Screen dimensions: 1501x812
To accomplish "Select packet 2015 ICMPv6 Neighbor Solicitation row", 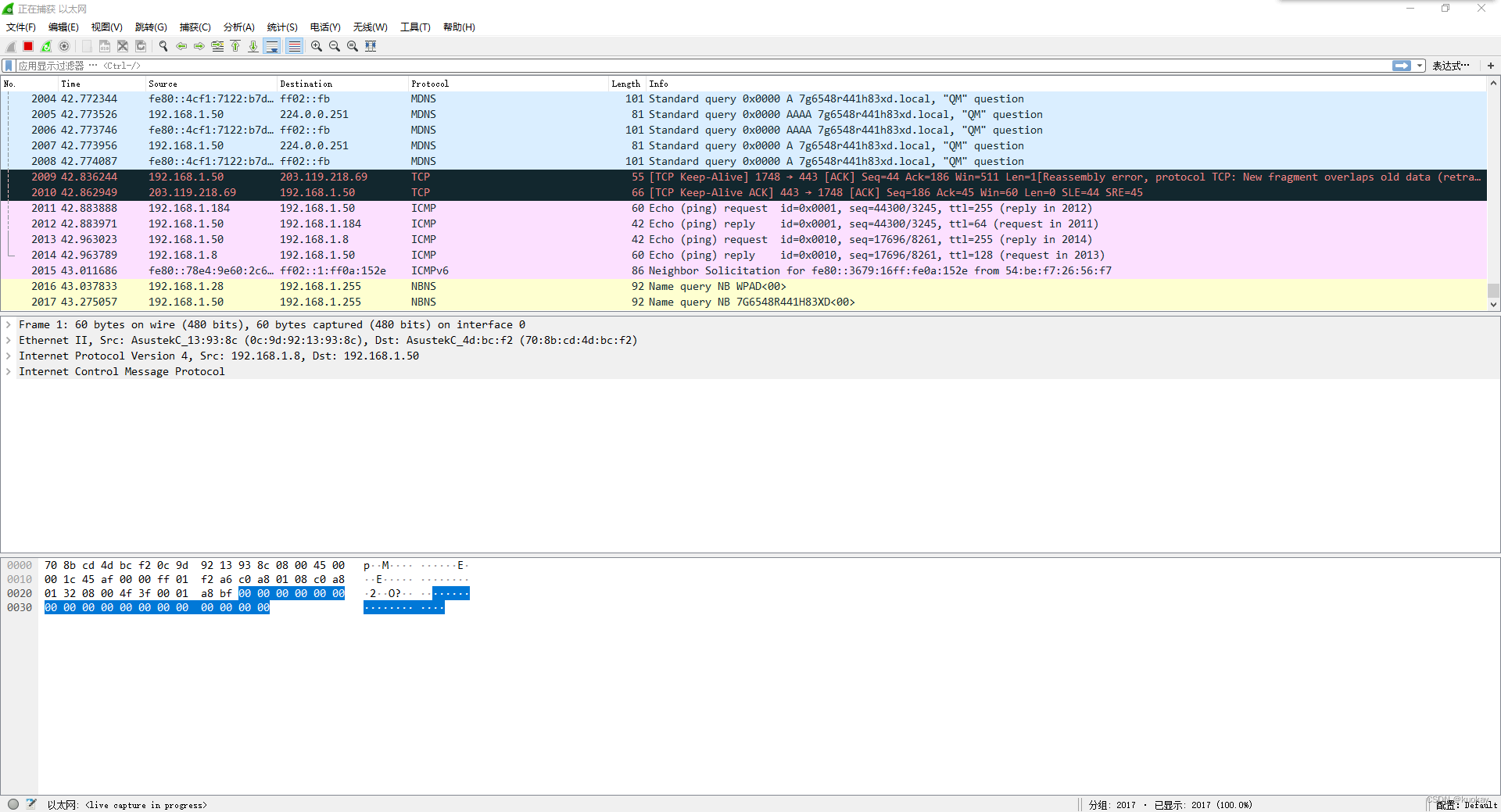I will coord(743,271).
